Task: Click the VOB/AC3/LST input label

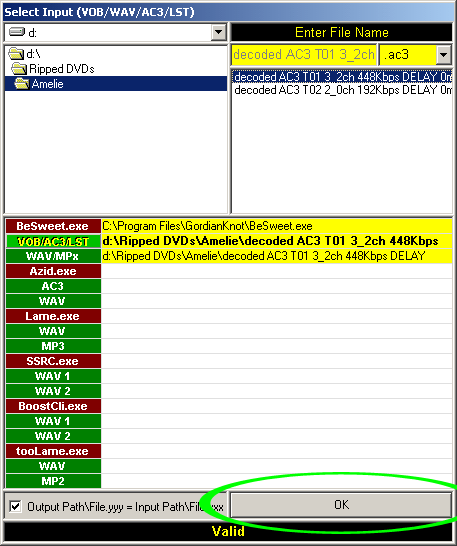Action: click(x=53, y=241)
